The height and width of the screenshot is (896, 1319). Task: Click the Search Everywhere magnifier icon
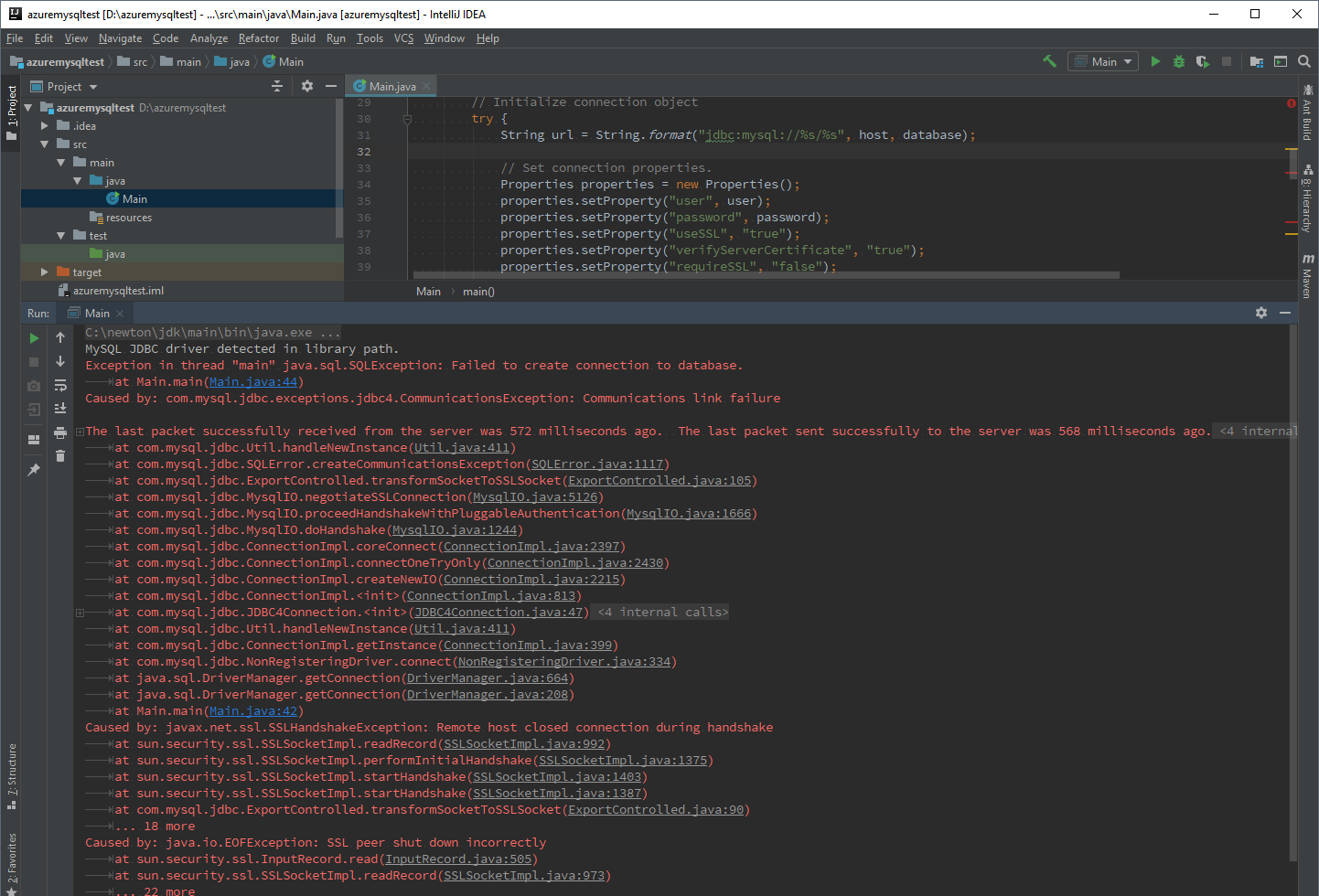pos(1304,61)
